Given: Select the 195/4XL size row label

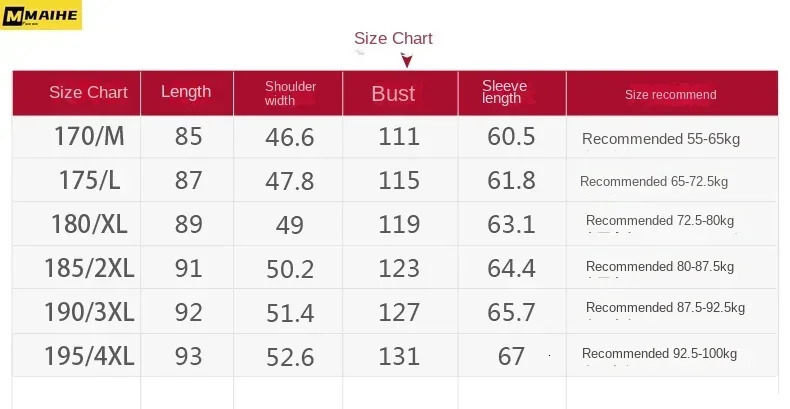Looking at the screenshot, I should point(88,355).
